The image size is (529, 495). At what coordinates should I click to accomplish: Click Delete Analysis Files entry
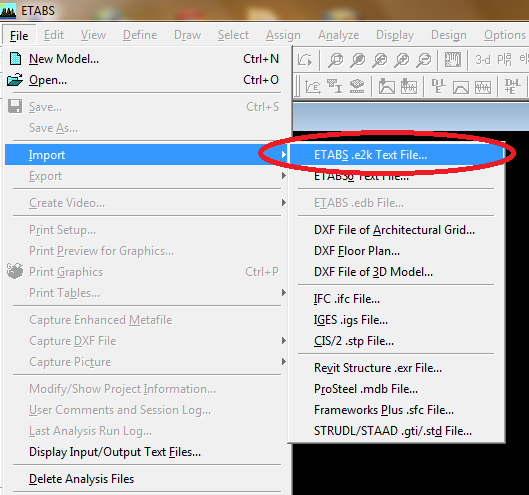(x=81, y=479)
